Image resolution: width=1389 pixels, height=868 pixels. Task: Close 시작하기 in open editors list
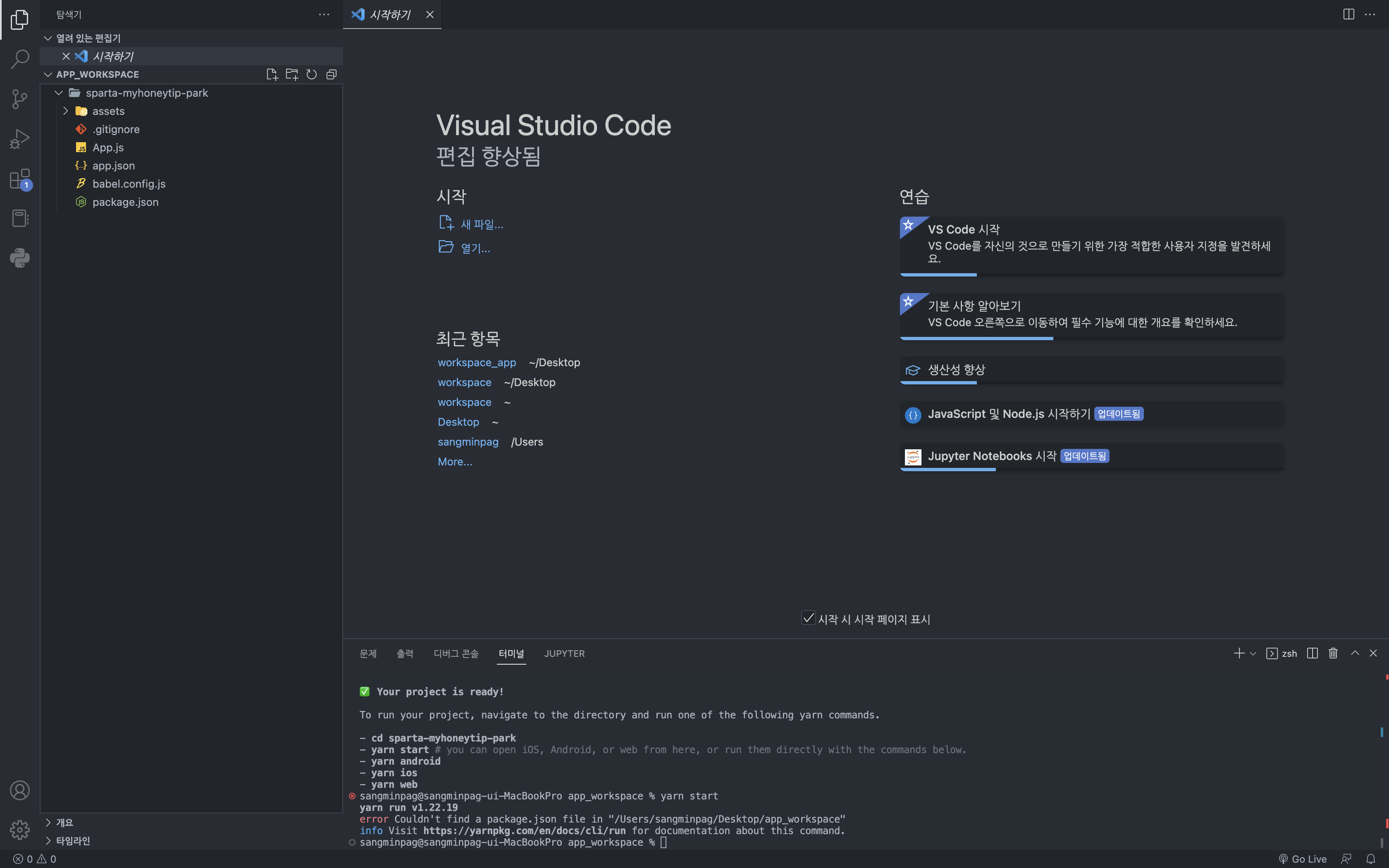pos(66,56)
